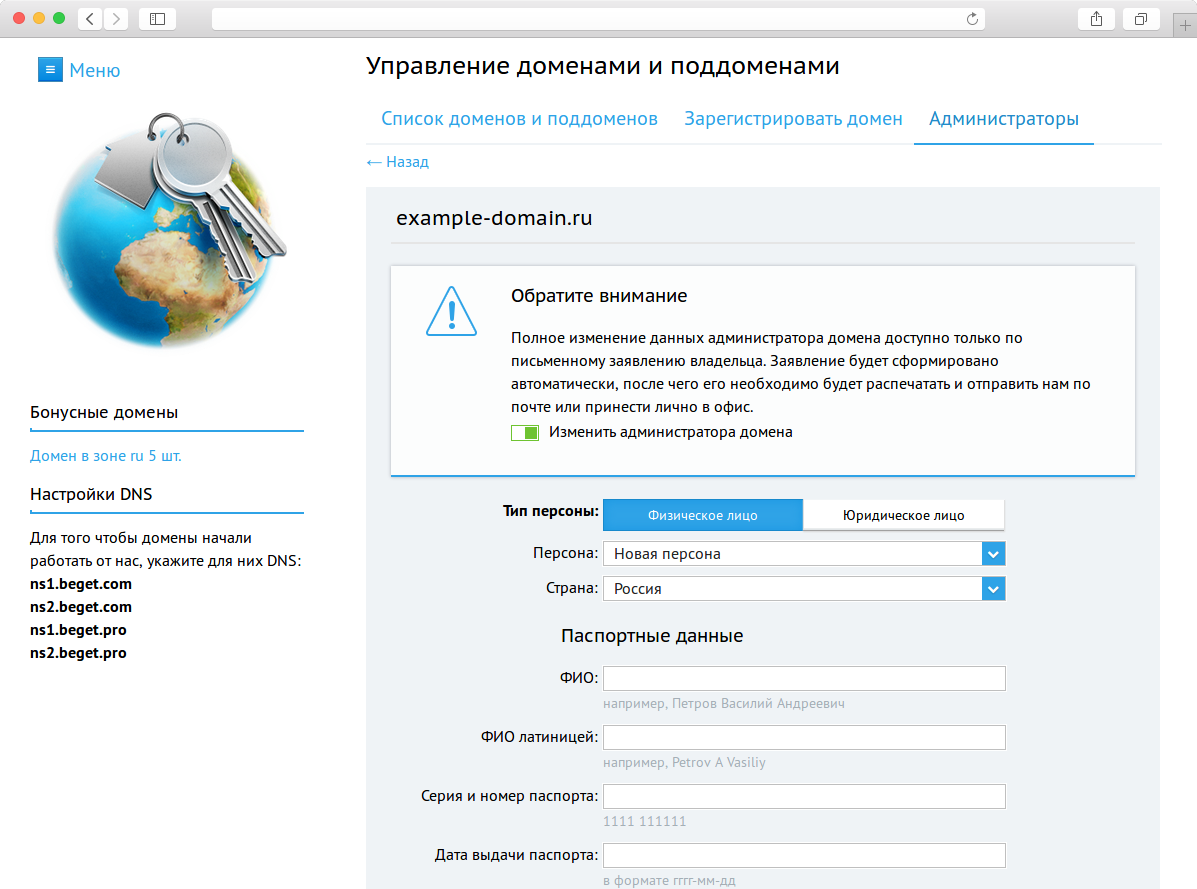
Task: Click the globe with keys image
Action: pos(169,230)
